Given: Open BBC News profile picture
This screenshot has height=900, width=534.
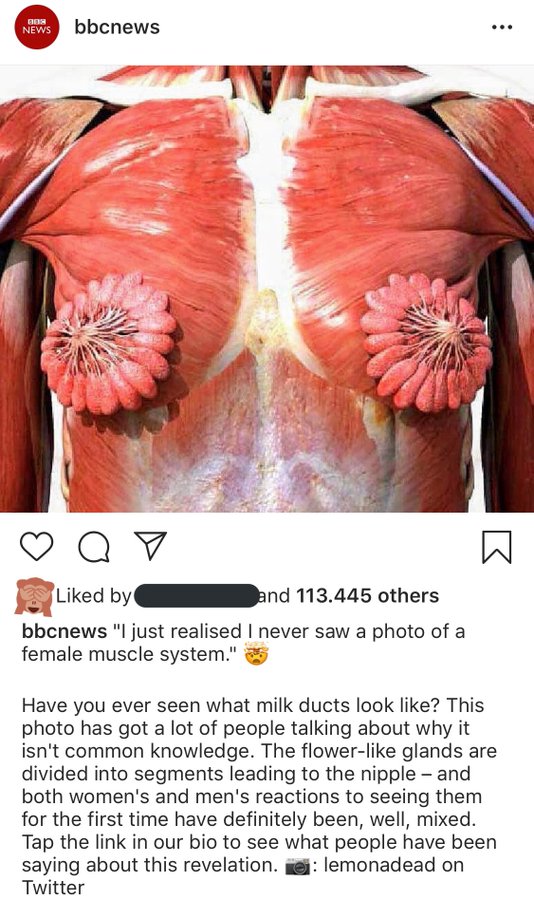Looking at the screenshot, I should pyautogui.click(x=37, y=27).
